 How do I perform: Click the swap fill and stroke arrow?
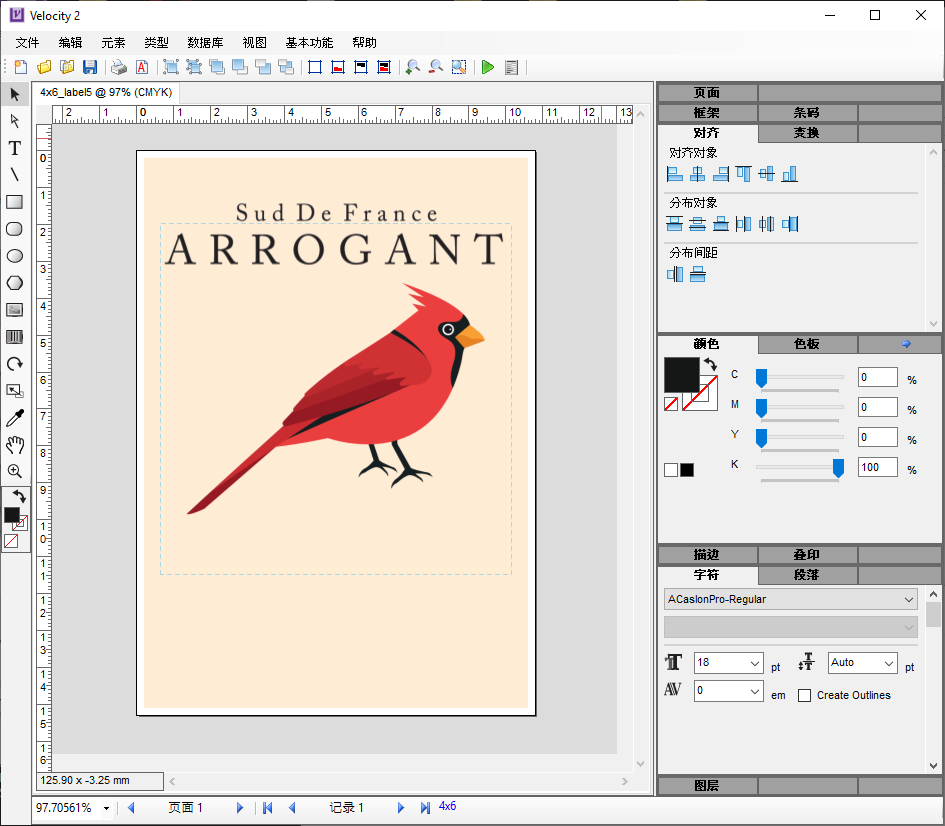[x=710, y=365]
